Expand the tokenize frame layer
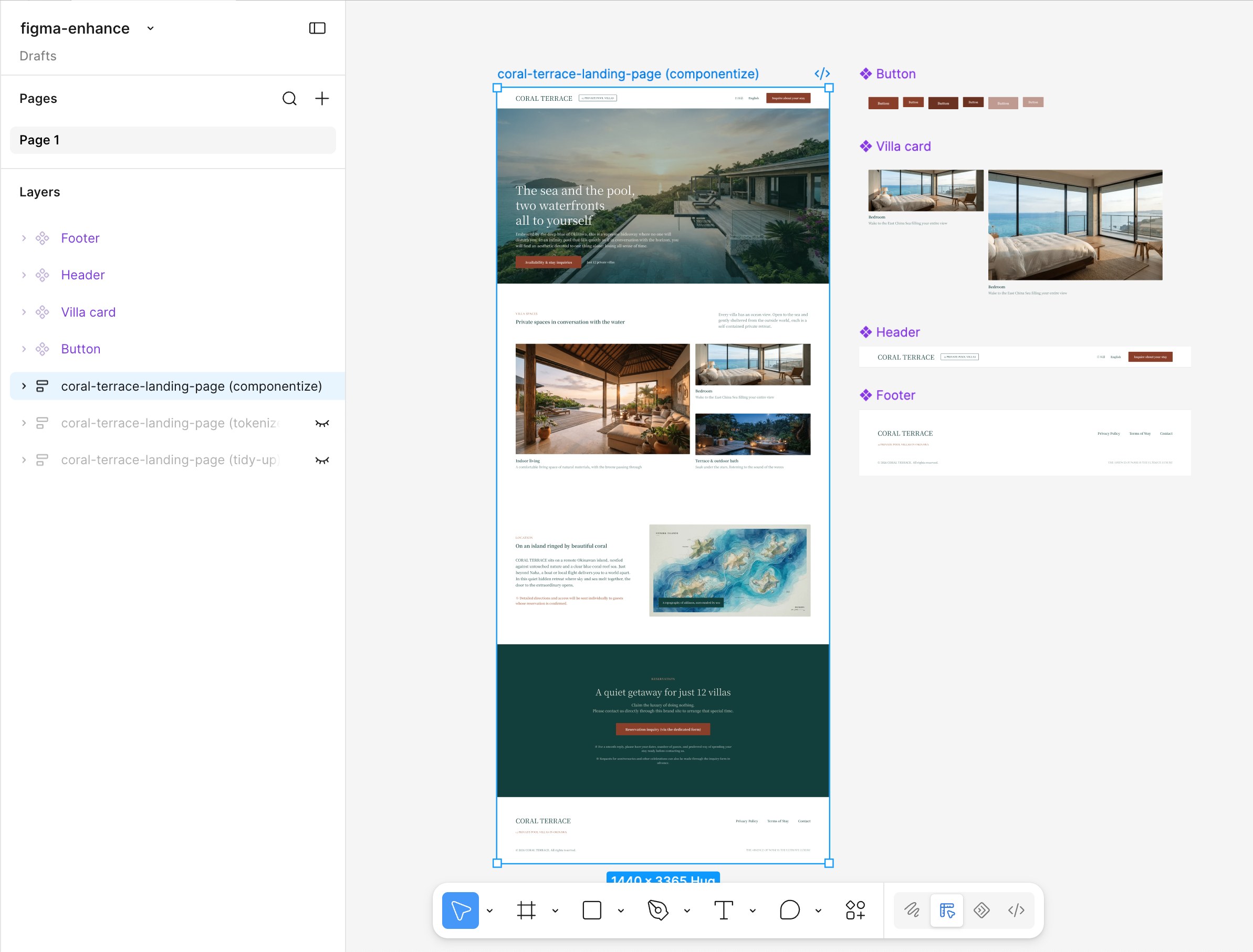 24,423
